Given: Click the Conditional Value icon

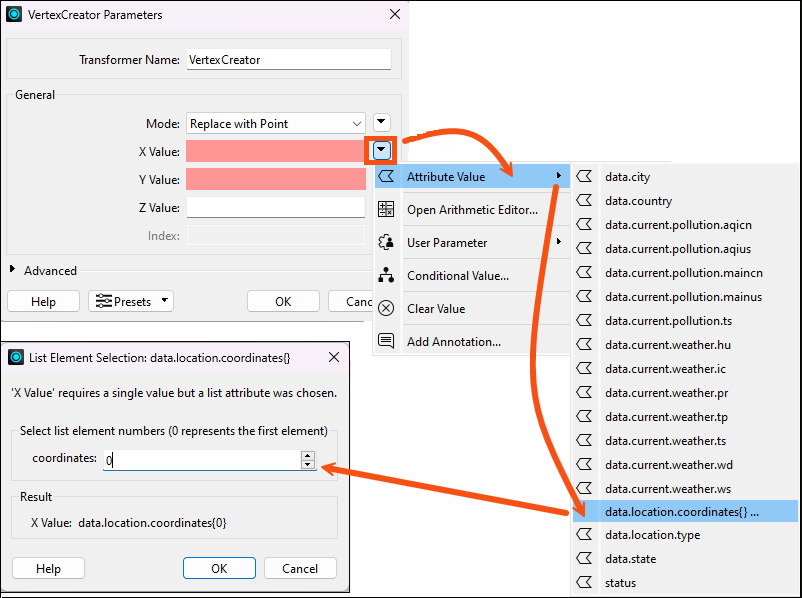Looking at the screenshot, I should coord(386,276).
